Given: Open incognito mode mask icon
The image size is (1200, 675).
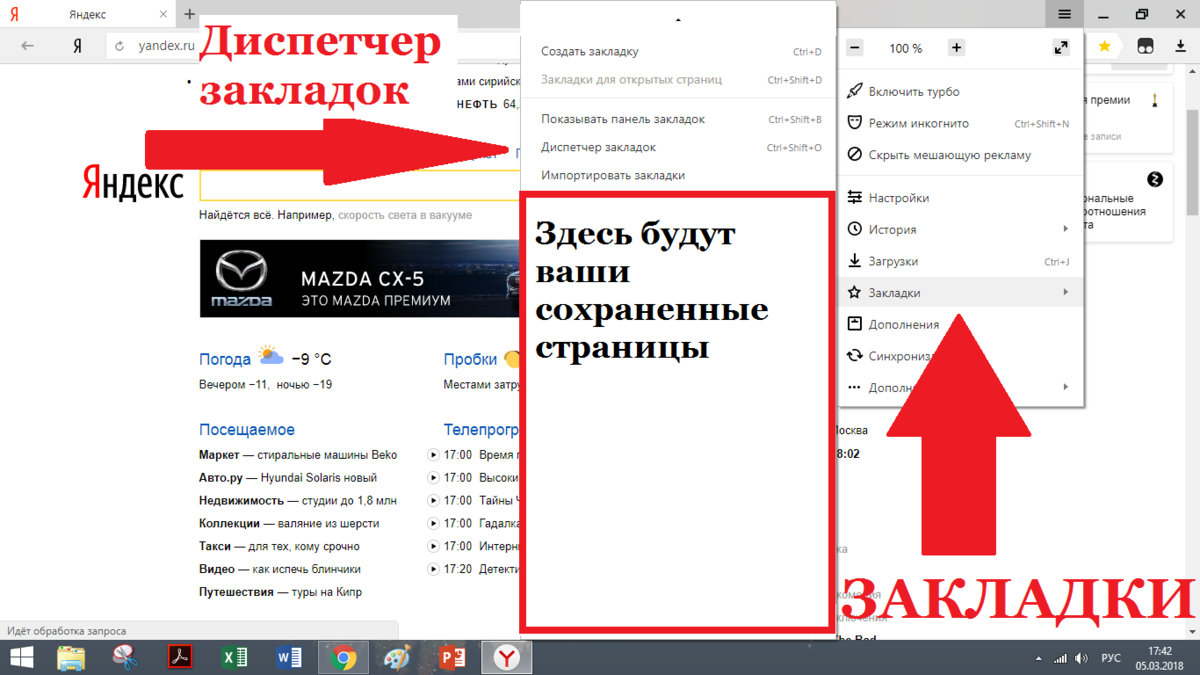Looking at the screenshot, I should pos(855,123).
